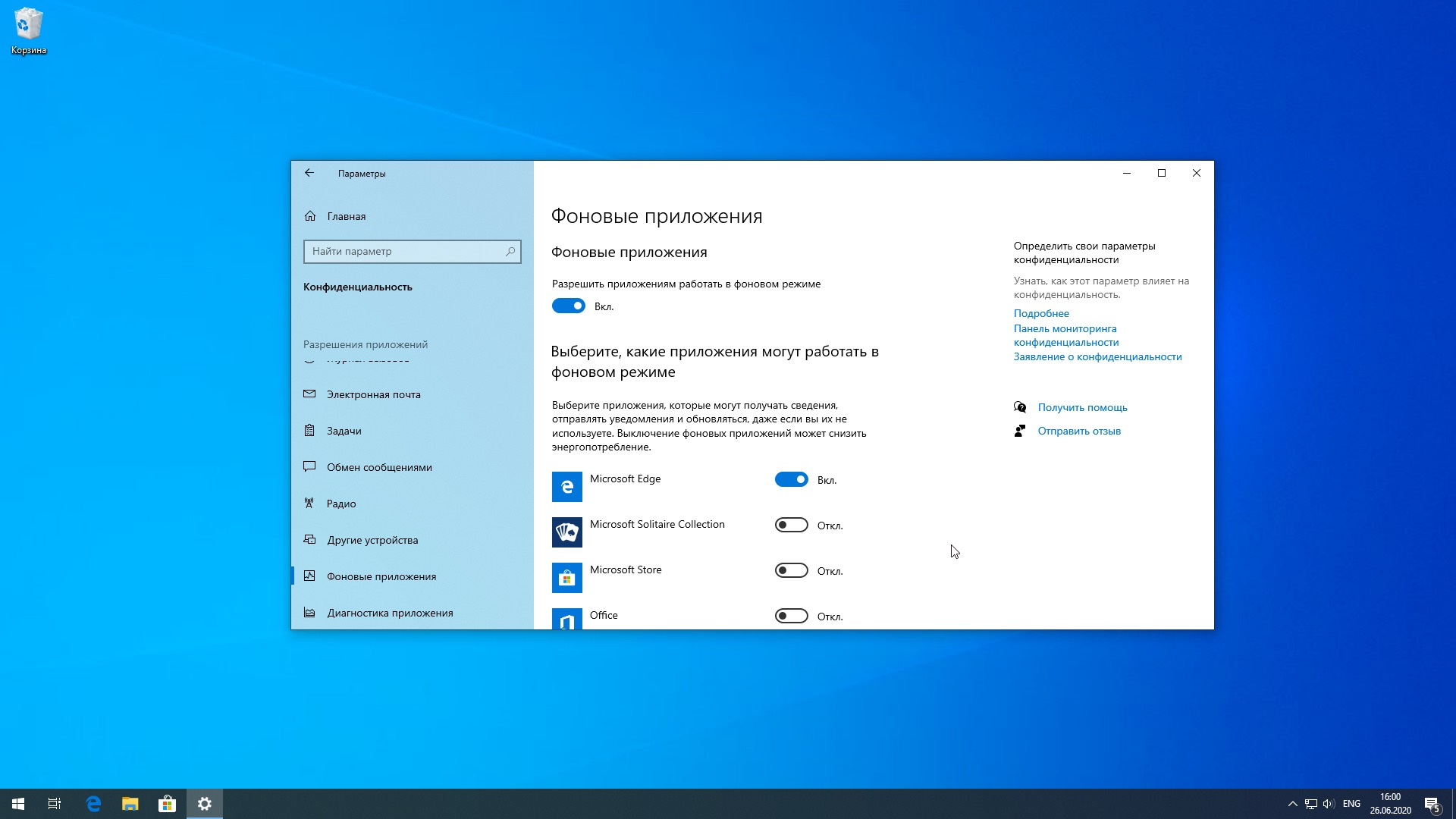Enable Microsoft Solitaire Collection background toggle
This screenshot has height=819, width=1456.
pos(791,525)
